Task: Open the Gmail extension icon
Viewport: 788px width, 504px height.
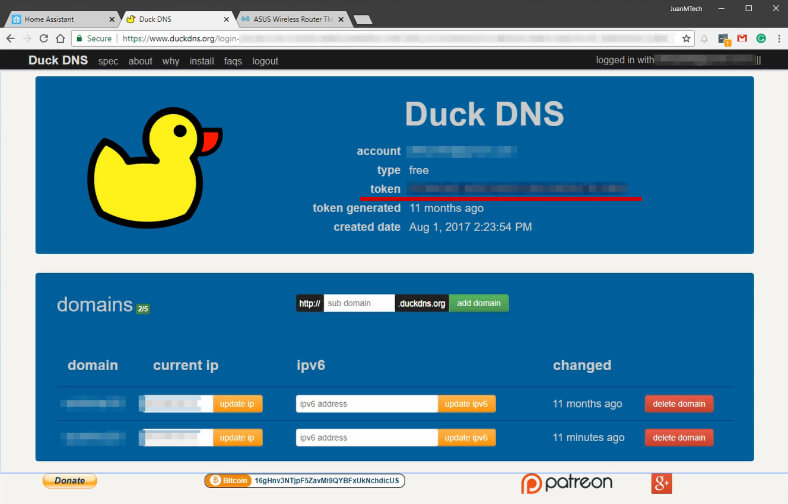Action: [742, 38]
